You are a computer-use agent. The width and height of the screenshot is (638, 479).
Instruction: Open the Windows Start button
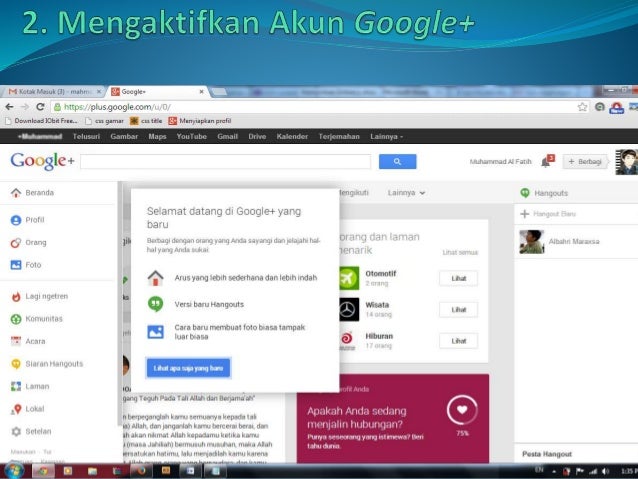(x=14, y=471)
